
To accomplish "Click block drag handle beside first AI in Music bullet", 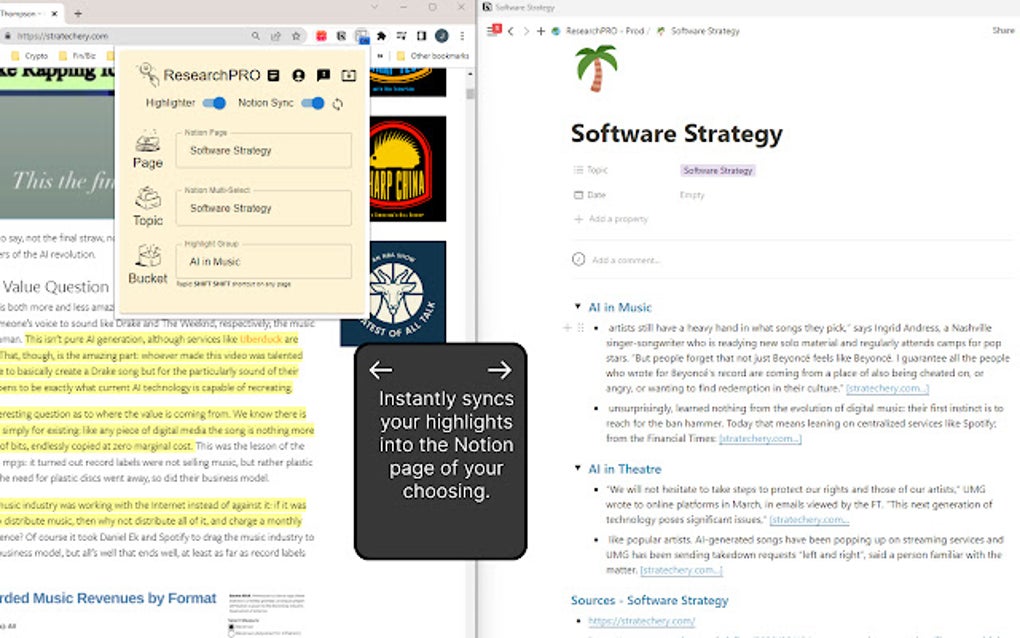I will [x=581, y=328].
